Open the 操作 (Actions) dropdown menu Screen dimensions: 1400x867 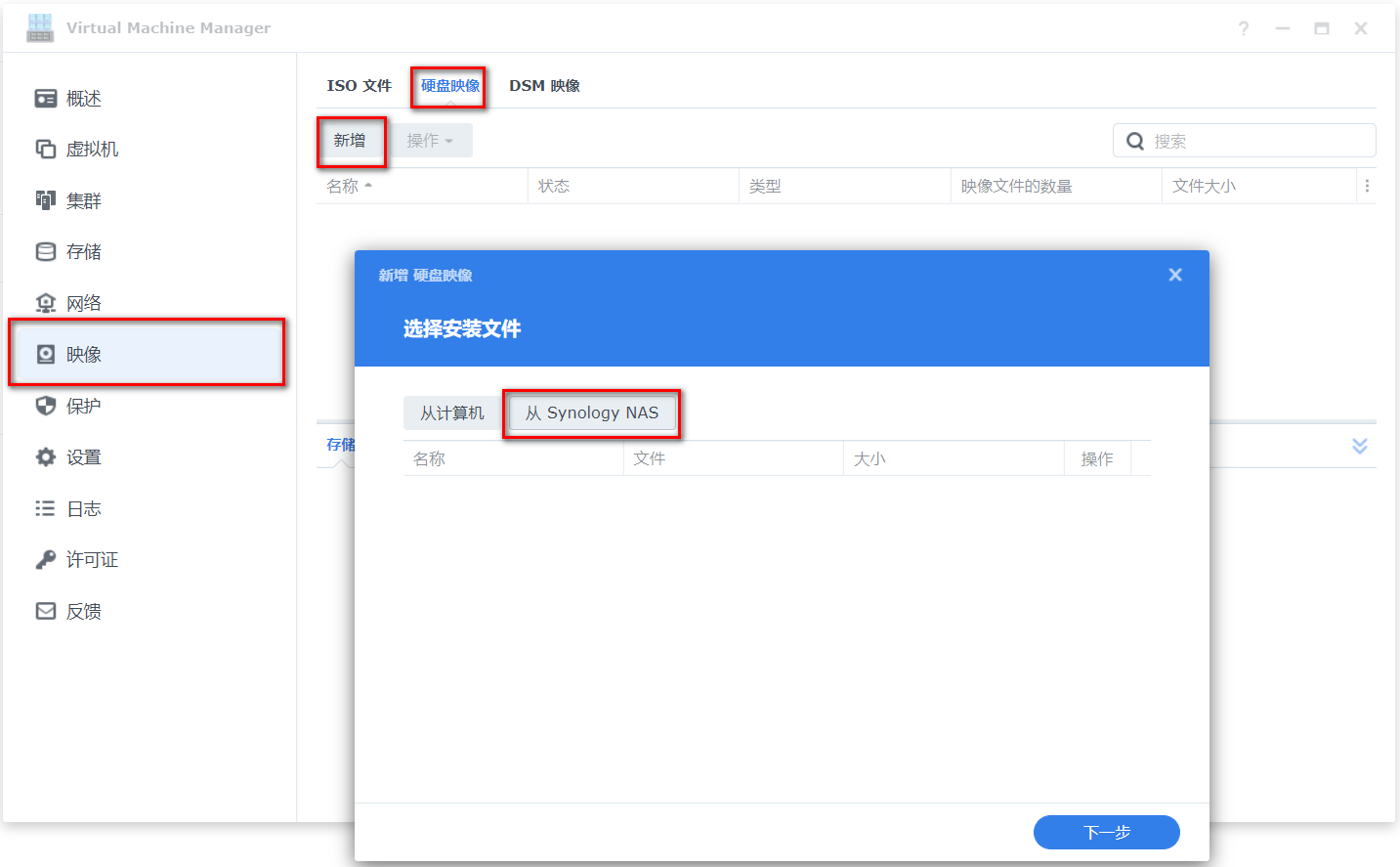[x=432, y=140]
